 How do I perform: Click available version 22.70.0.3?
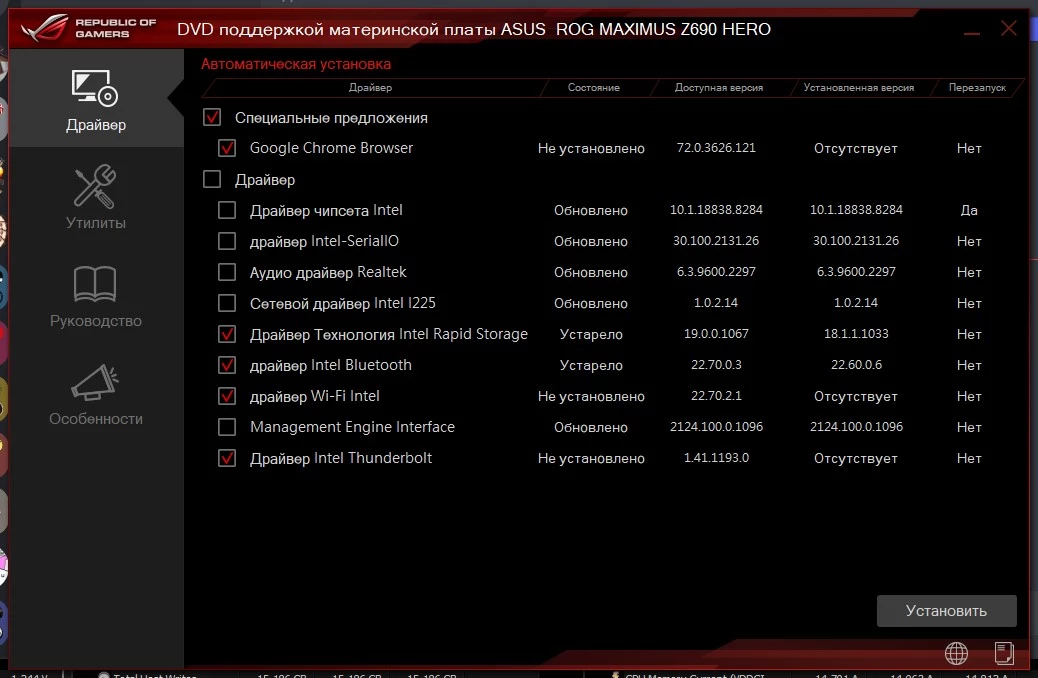tap(716, 365)
